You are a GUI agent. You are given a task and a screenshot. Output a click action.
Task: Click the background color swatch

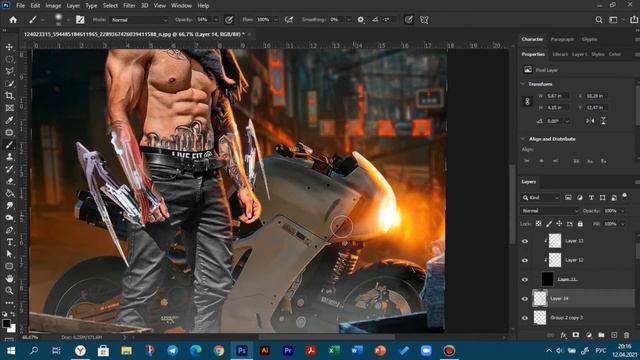coord(12,328)
